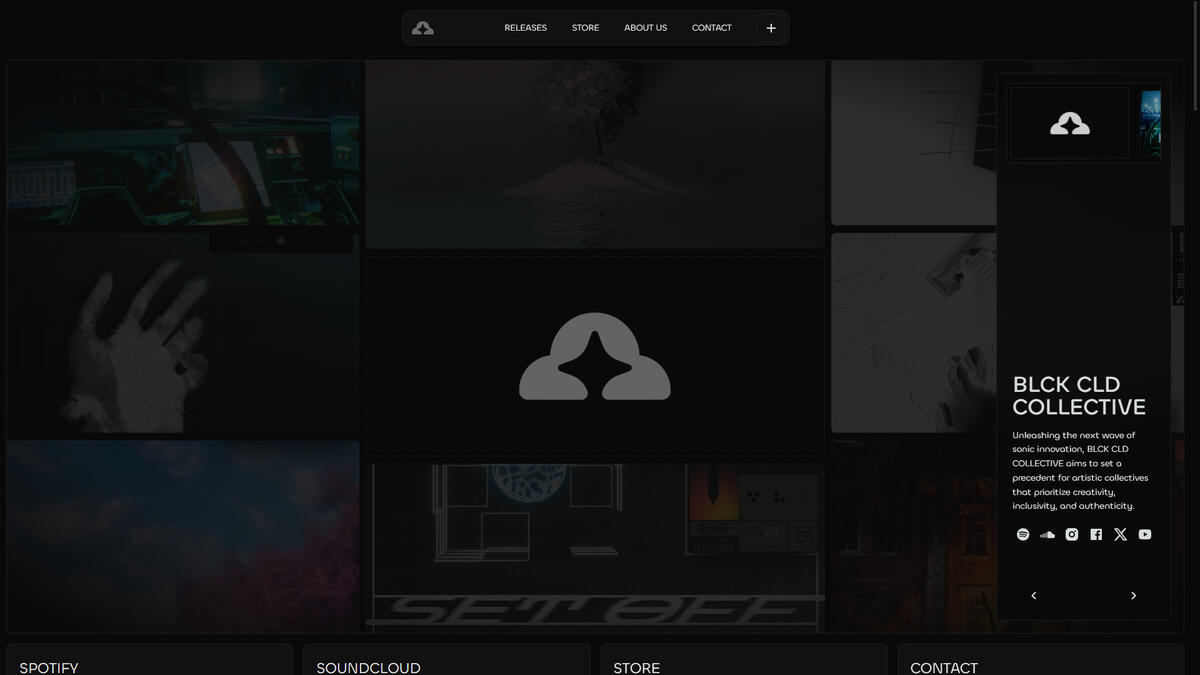Open the X (Twitter) icon
The image size is (1200, 675).
coord(1120,535)
